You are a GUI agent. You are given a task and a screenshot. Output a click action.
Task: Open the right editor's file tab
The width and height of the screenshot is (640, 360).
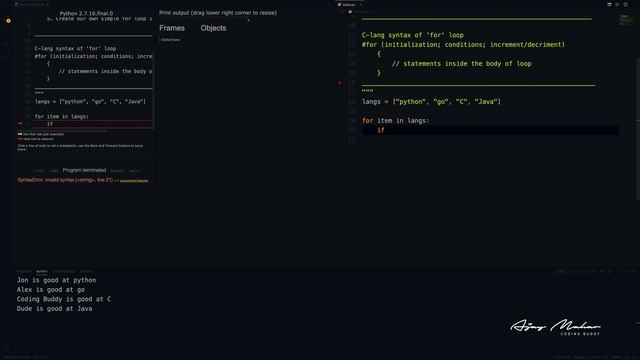pyautogui.click(x=348, y=4)
